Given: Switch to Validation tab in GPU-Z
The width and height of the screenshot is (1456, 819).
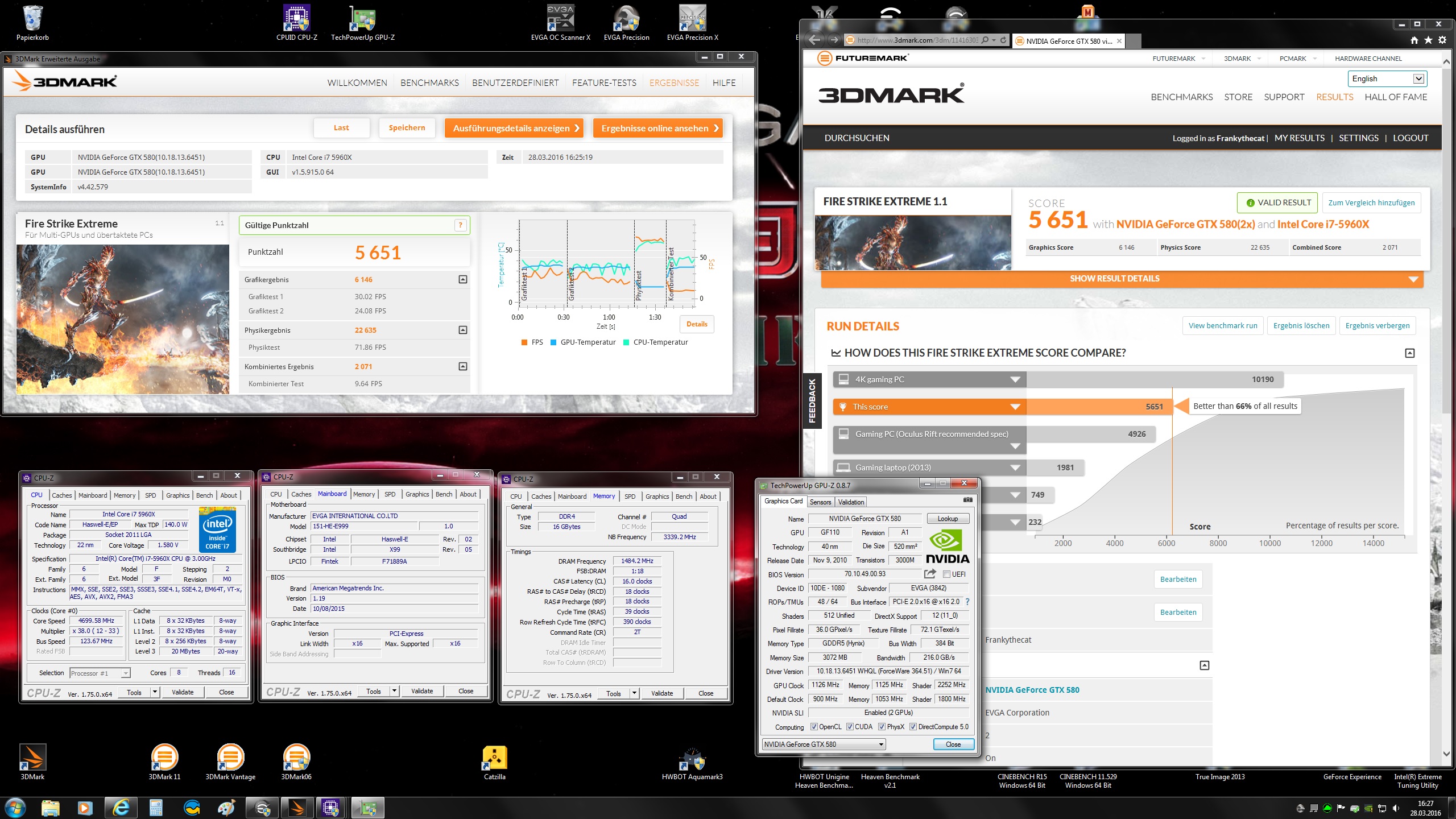Looking at the screenshot, I should pyautogui.click(x=851, y=502).
